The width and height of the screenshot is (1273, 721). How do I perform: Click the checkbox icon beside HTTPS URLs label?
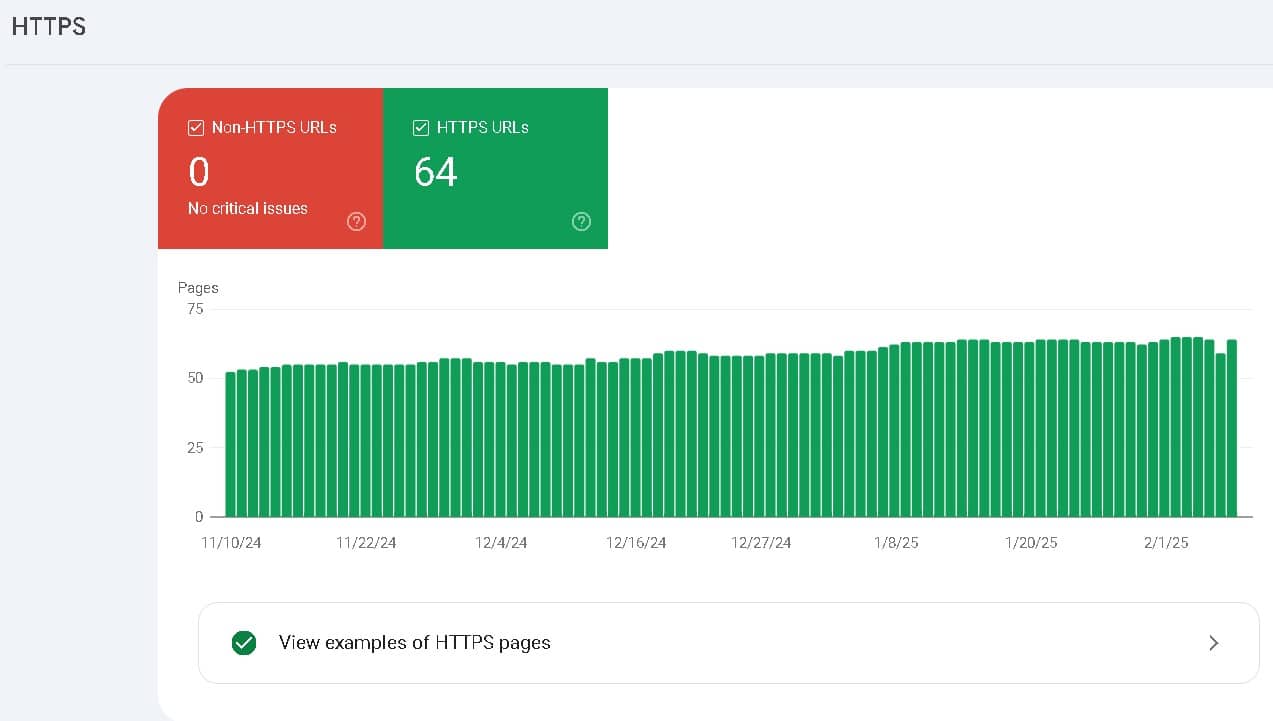[x=421, y=127]
